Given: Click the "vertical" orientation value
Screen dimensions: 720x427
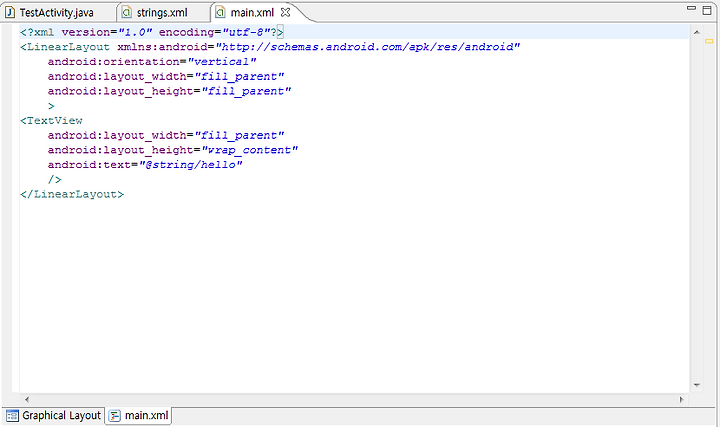Looking at the screenshot, I should click(x=222, y=62).
